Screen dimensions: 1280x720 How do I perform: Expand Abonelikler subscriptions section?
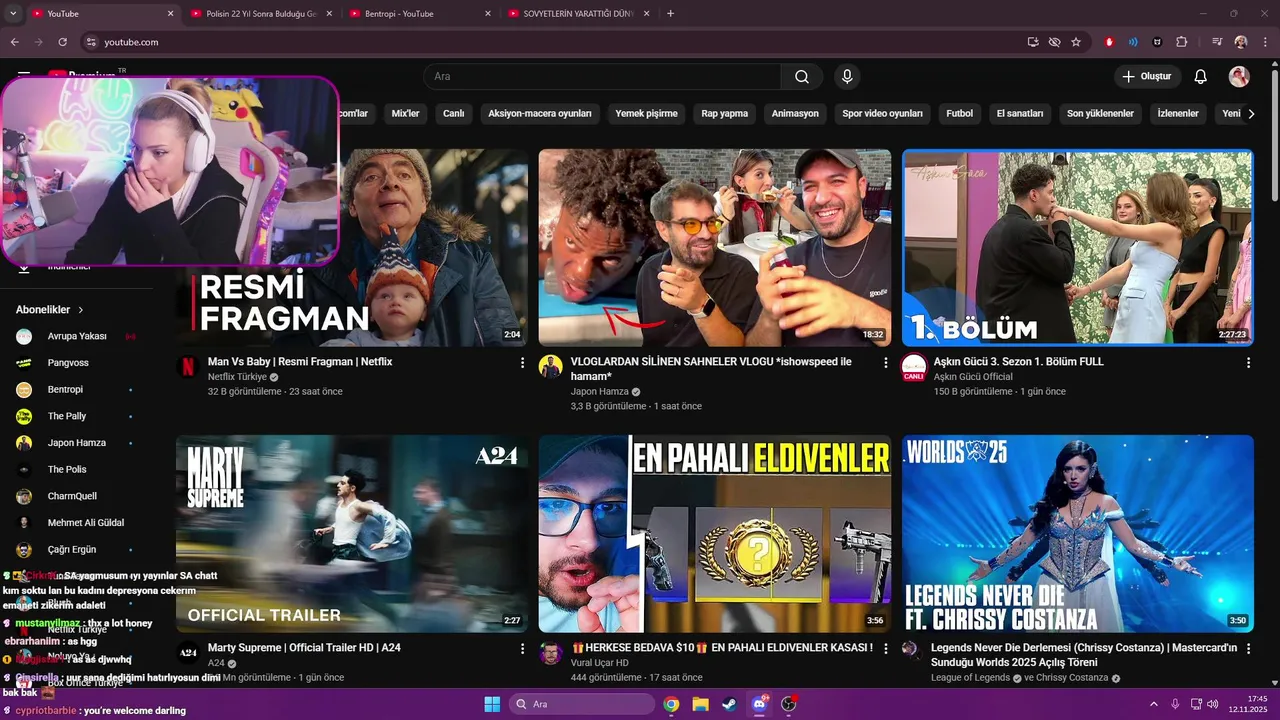(x=50, y=310)
